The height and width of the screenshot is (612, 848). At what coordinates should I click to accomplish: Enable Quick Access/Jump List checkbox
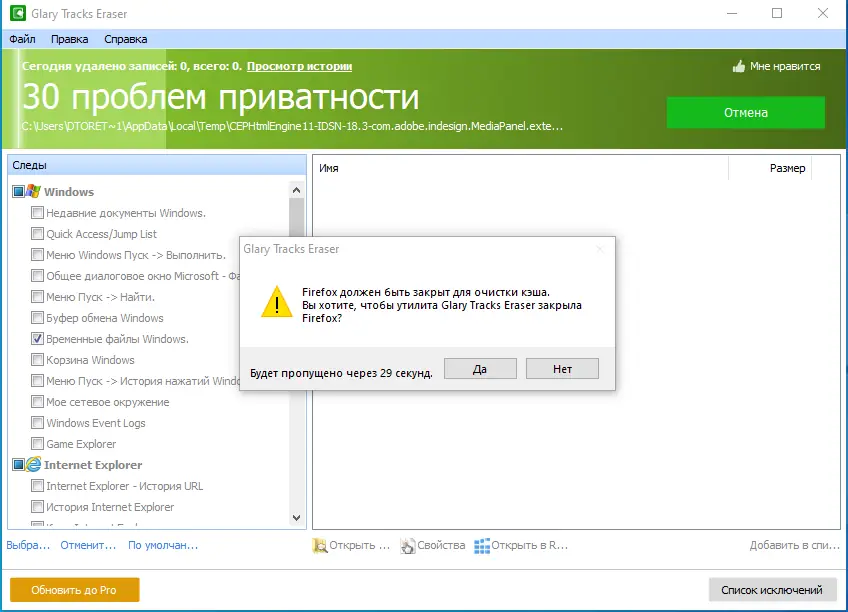tap(37, 234)
